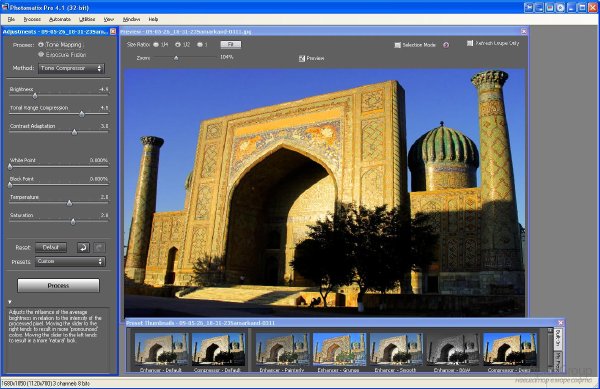The width and height of the screenshot is (600, 389).
Task: Set size ratio to 1/4
Action: point(156,45)
